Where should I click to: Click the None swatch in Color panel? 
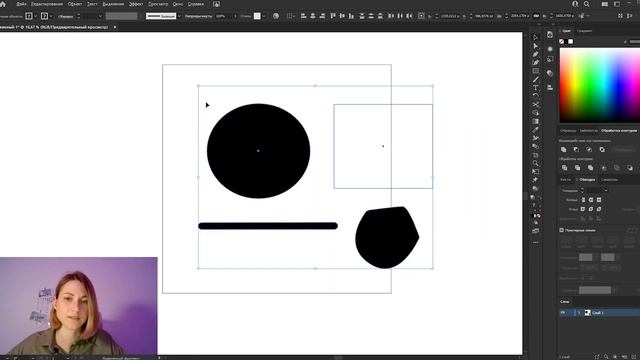click(562, 41)
